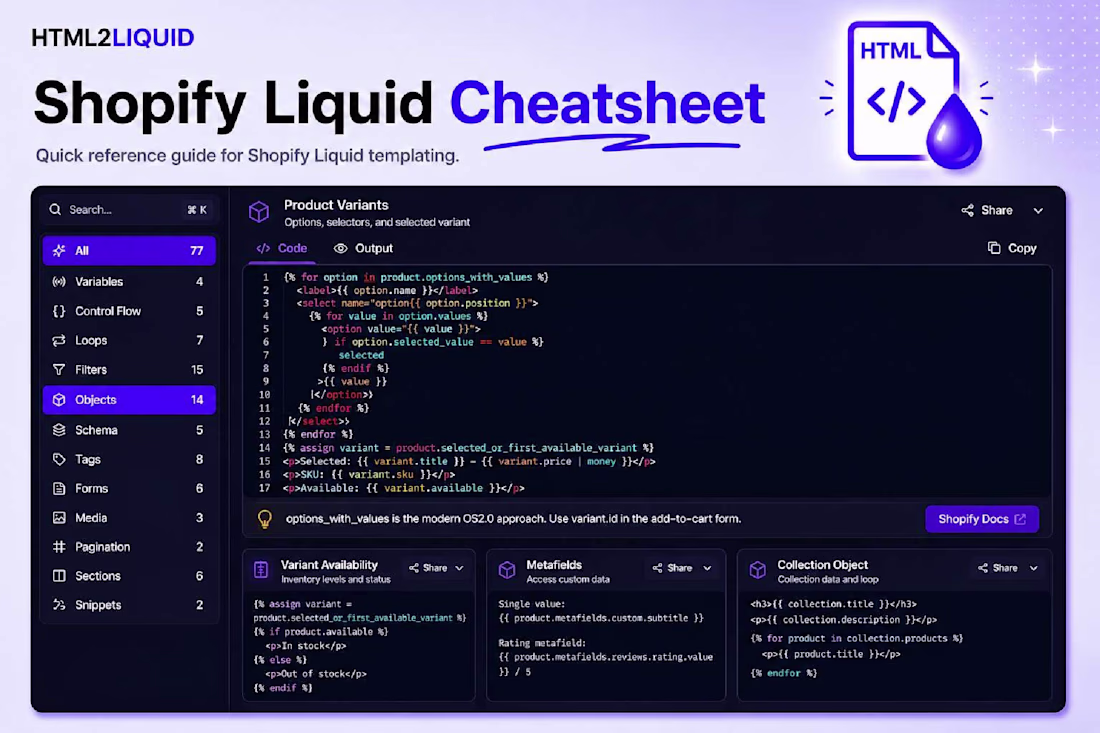
Task: Expand the Product Variants share chevron
Action: 1038,210
